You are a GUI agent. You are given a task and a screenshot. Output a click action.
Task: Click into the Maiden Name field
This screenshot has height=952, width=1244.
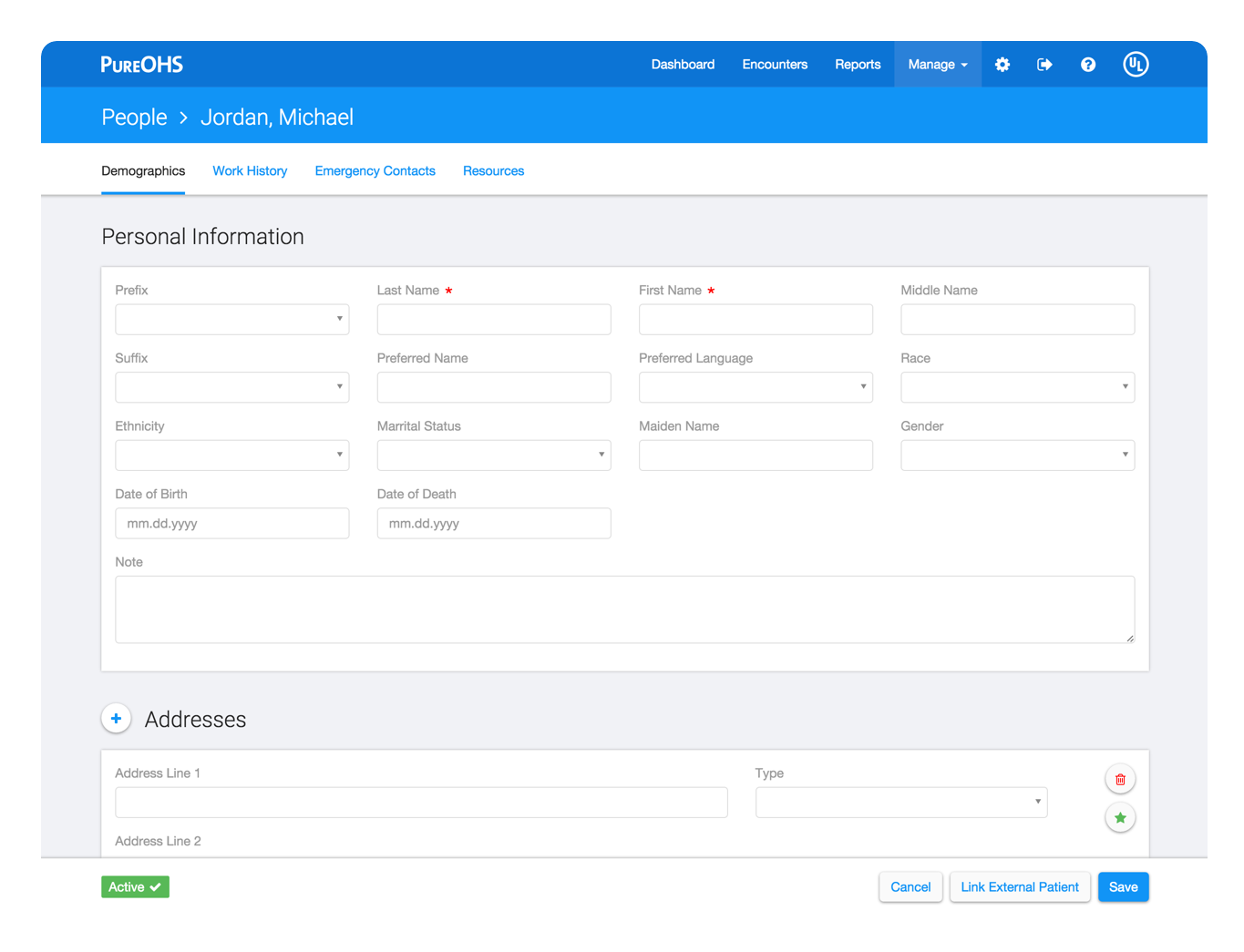tap(756, 456)
